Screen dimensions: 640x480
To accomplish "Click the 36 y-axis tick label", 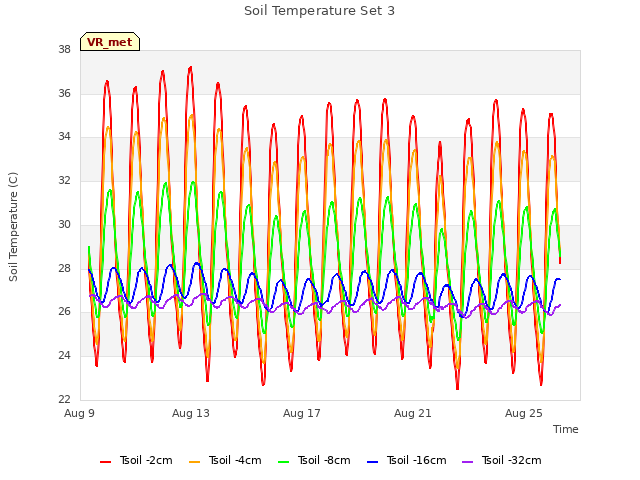I will tap(64, 93).
